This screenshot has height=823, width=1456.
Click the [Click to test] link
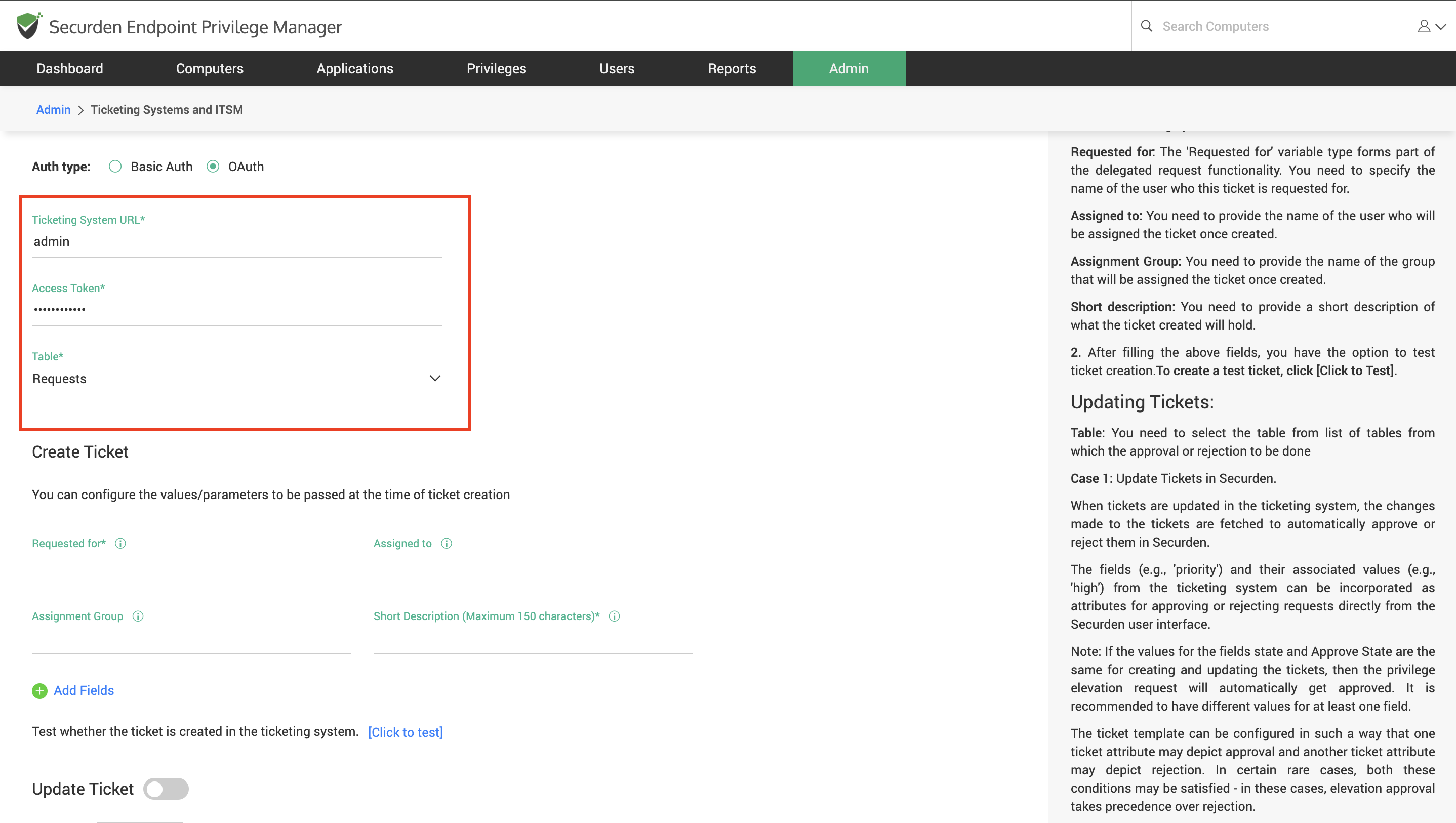(x=406, y=732)
